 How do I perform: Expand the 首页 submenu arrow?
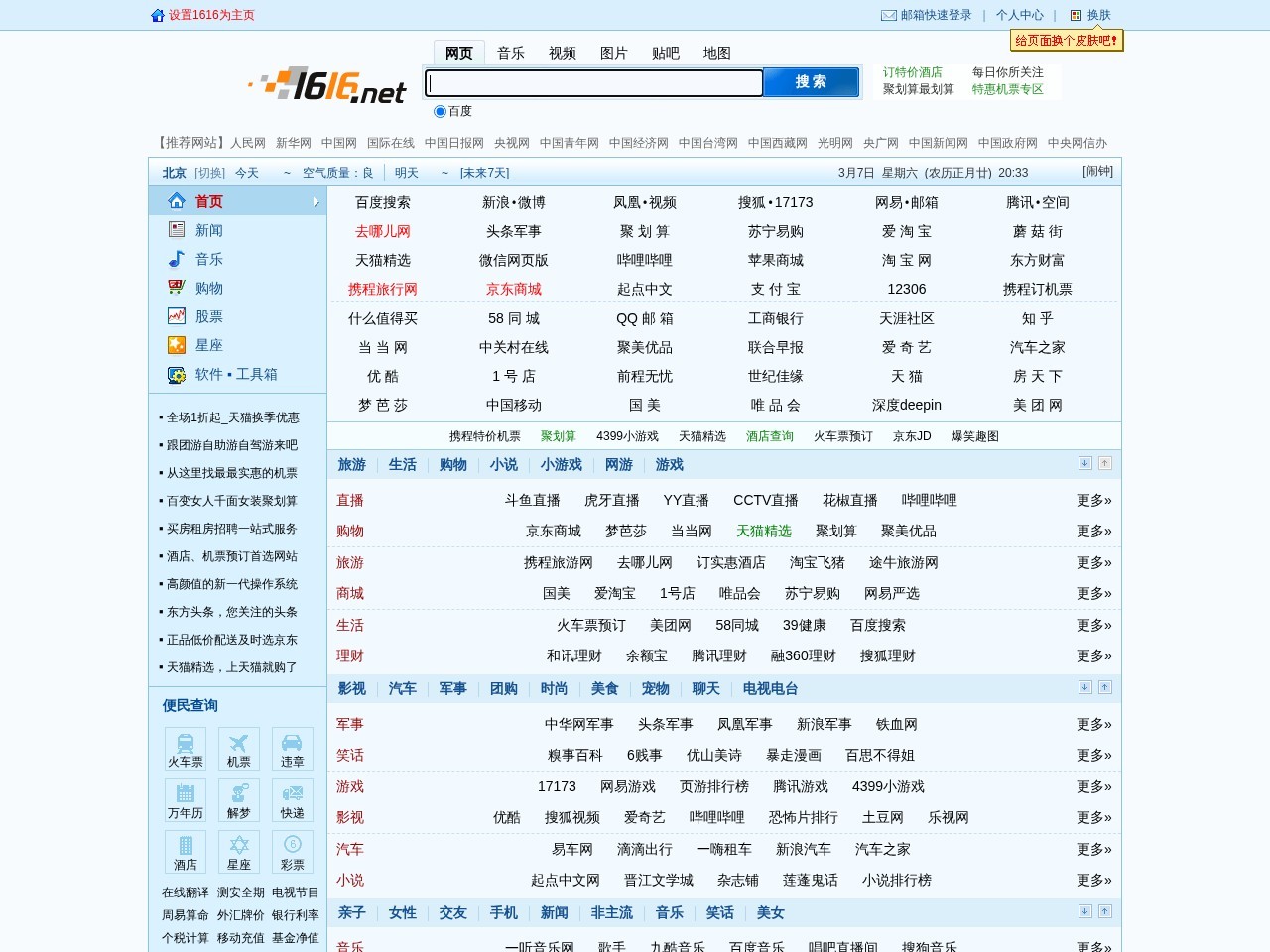click(317, 200)
